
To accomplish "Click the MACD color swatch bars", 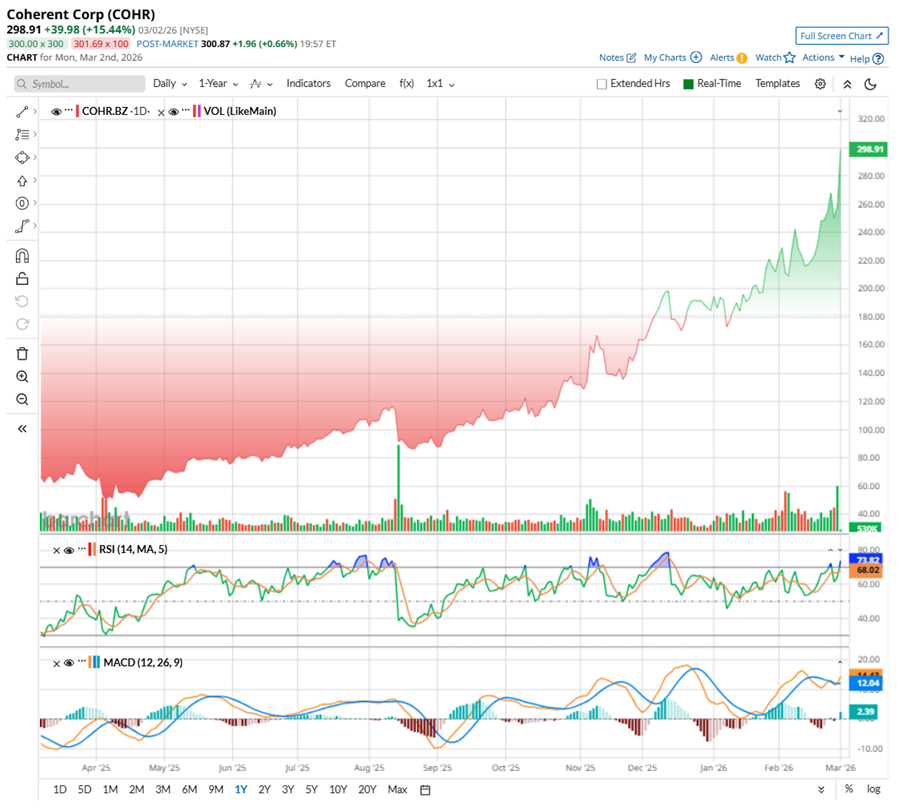I will [94, 662].
